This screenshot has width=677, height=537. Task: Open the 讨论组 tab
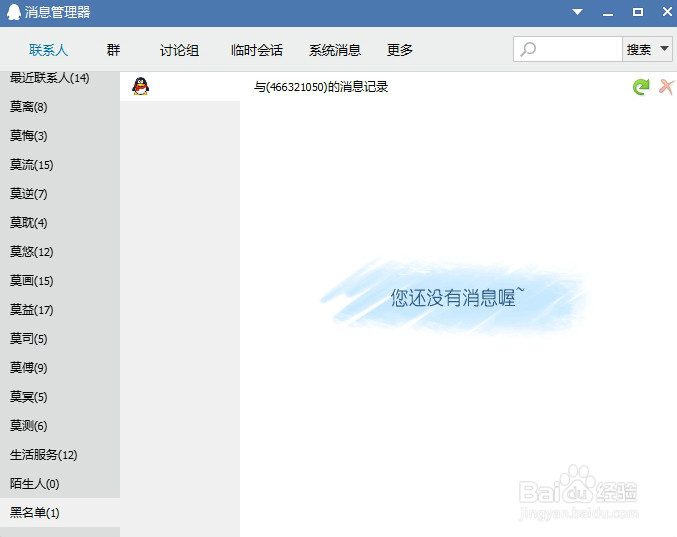tap(179, 50)
